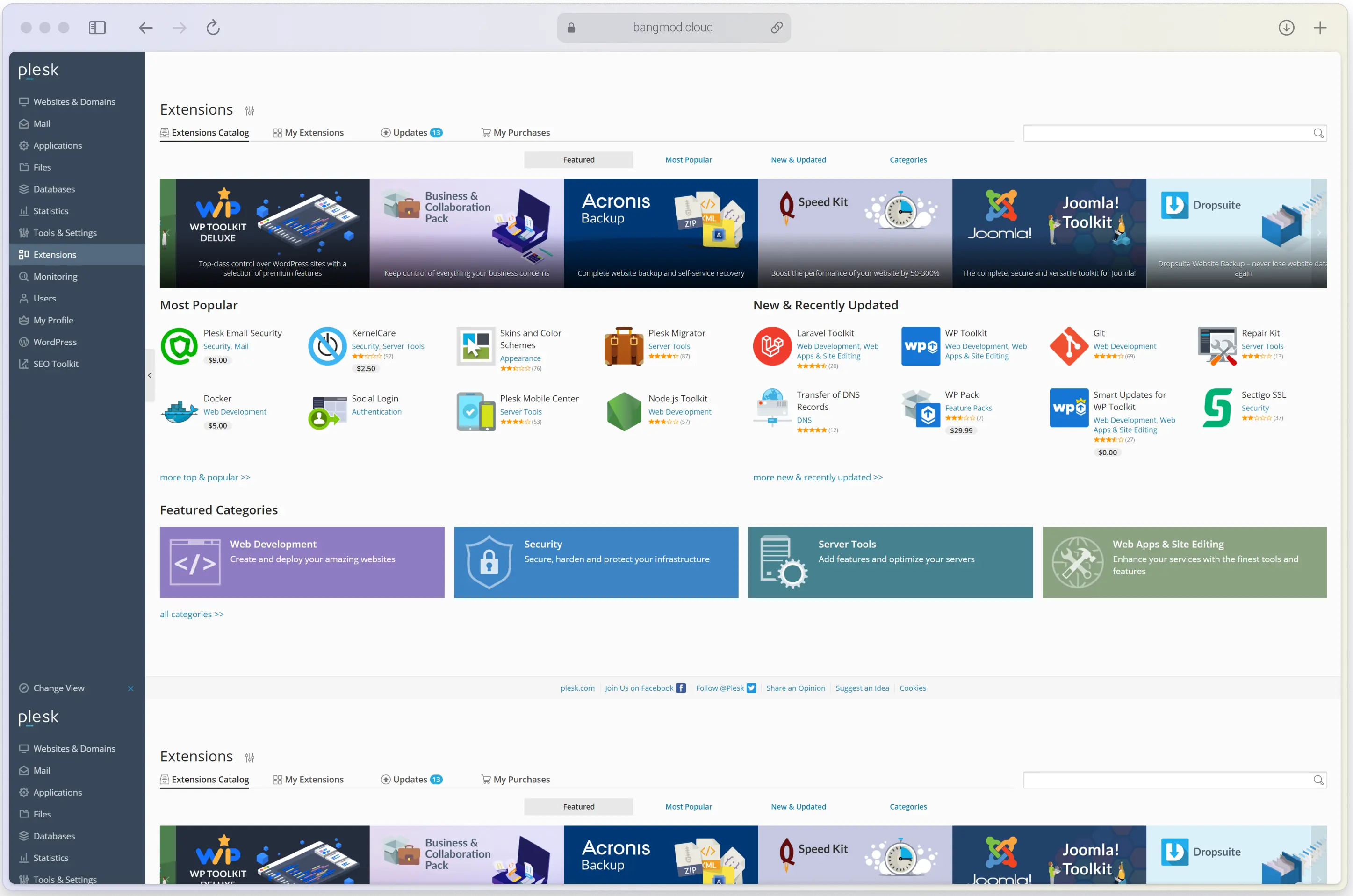Screen dimensions: 1353x896
Task: Click the Appearance category under Skins and Color Schemes
Action: coord(520,358)
